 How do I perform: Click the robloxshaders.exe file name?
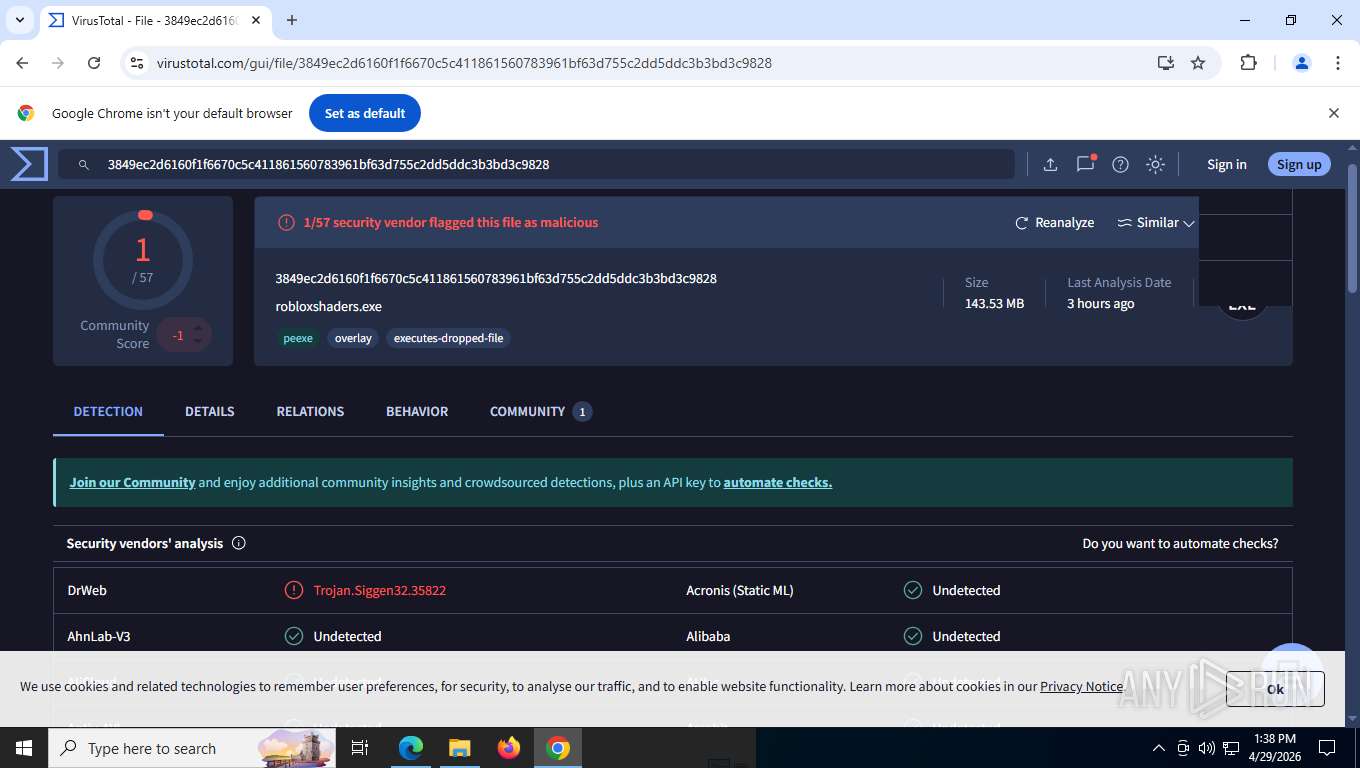329,306
